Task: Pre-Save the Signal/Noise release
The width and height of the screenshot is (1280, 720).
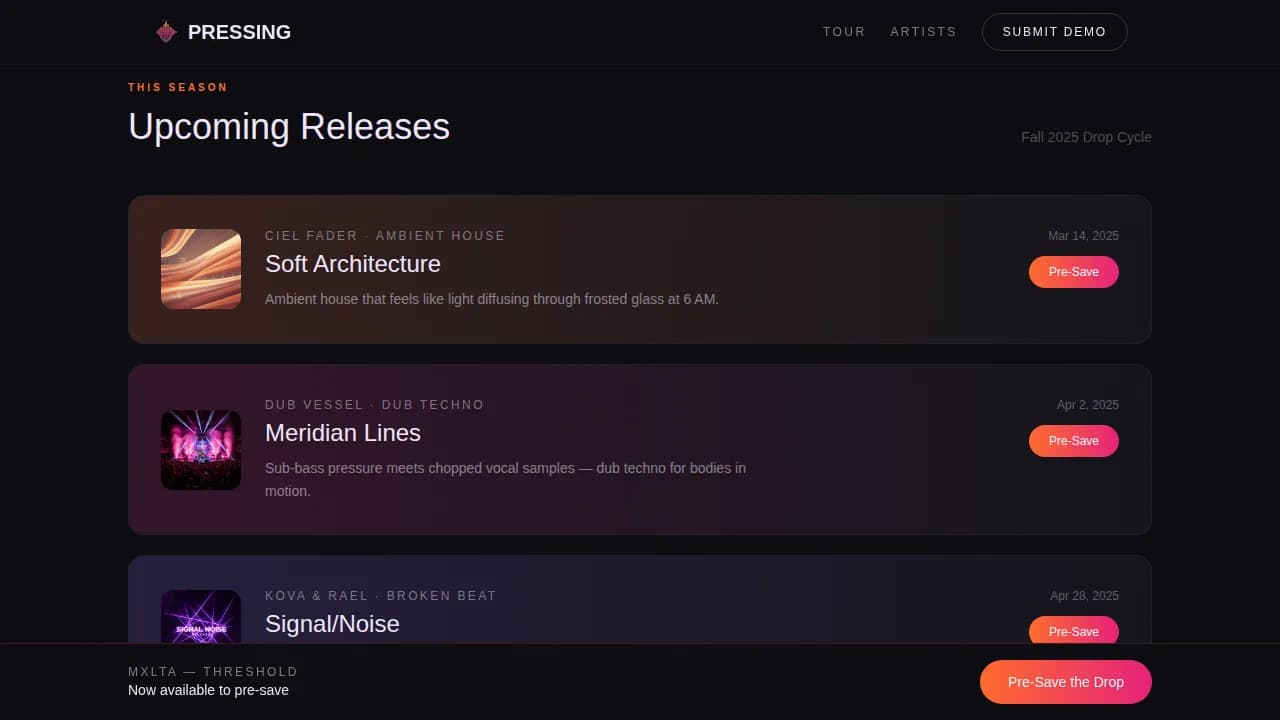Action: coord(1073,631)
